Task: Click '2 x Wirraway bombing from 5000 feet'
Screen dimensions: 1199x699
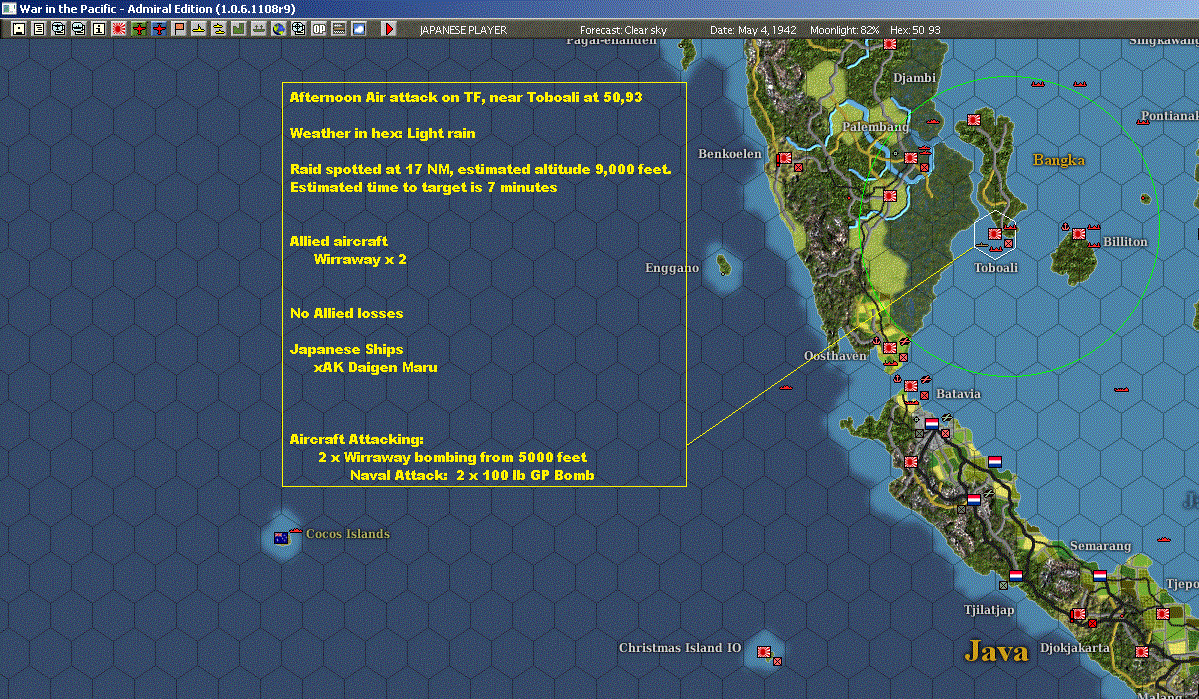Action: [x=453, y=457]
